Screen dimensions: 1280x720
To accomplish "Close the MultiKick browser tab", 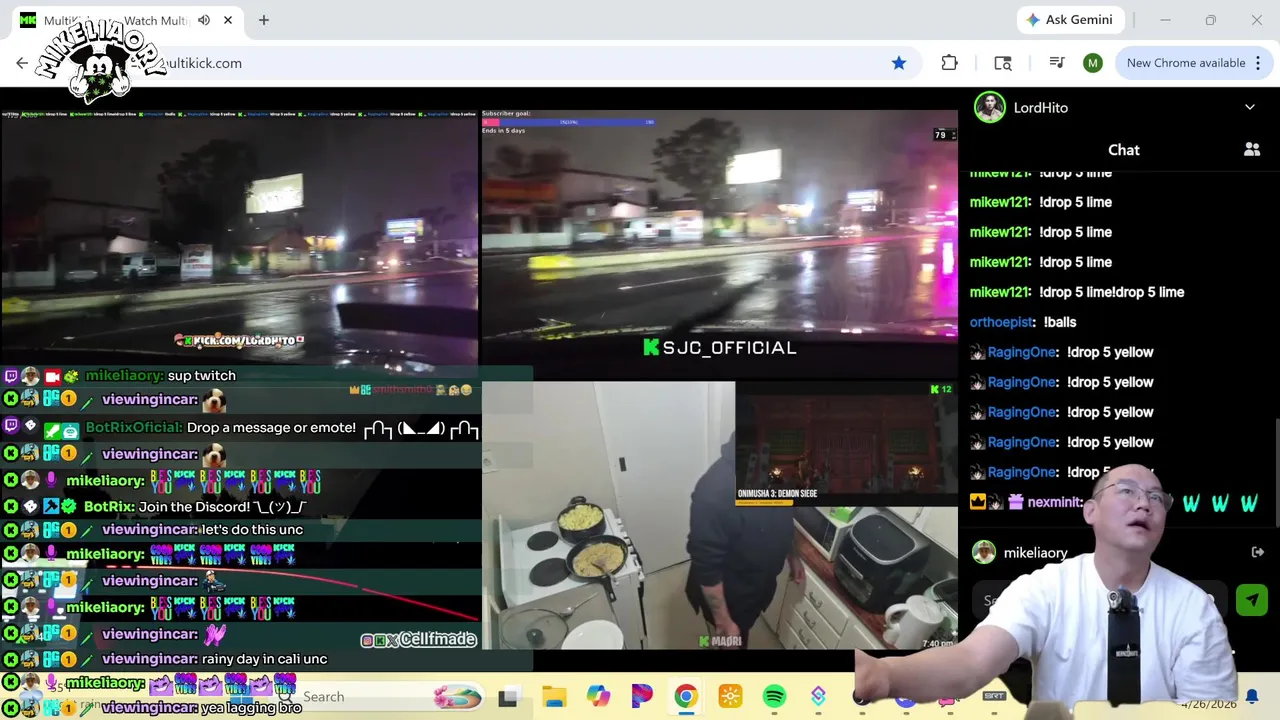I will tap(228, 20).
